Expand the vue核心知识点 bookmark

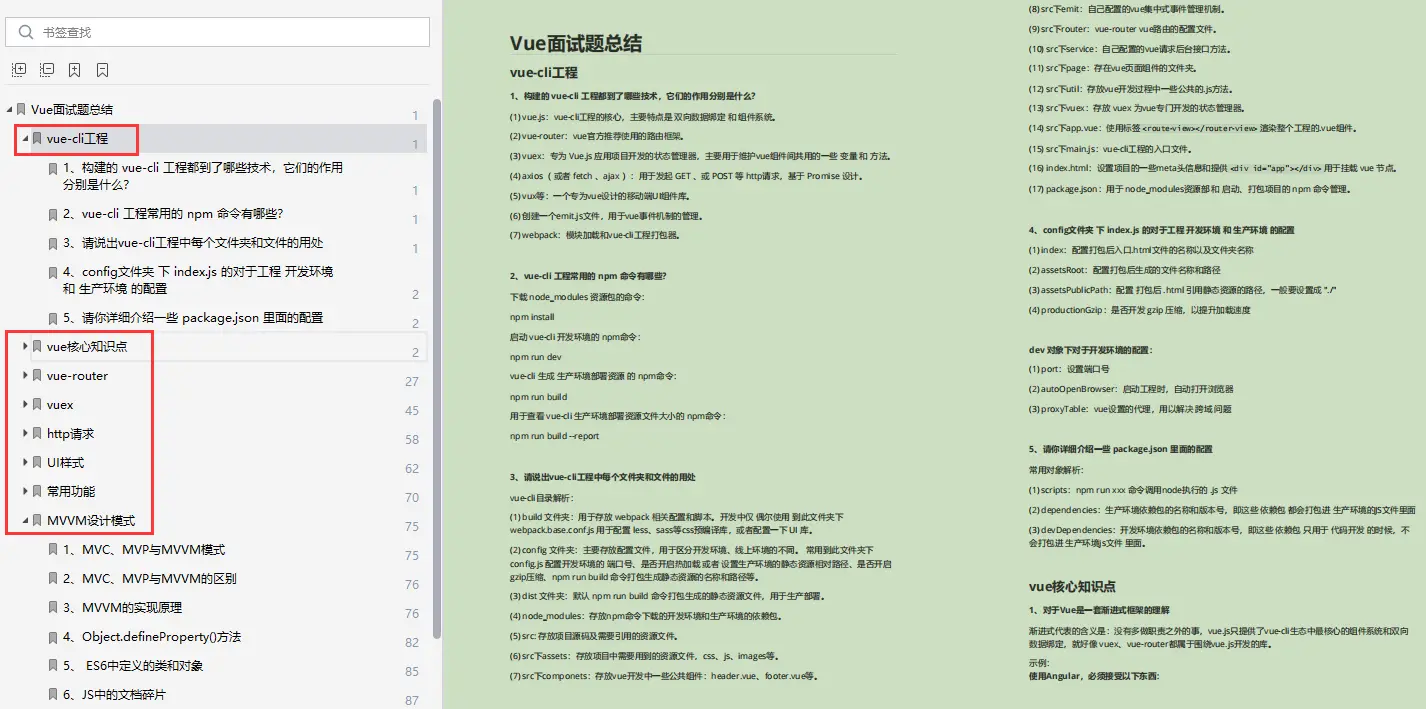[24, 347]
